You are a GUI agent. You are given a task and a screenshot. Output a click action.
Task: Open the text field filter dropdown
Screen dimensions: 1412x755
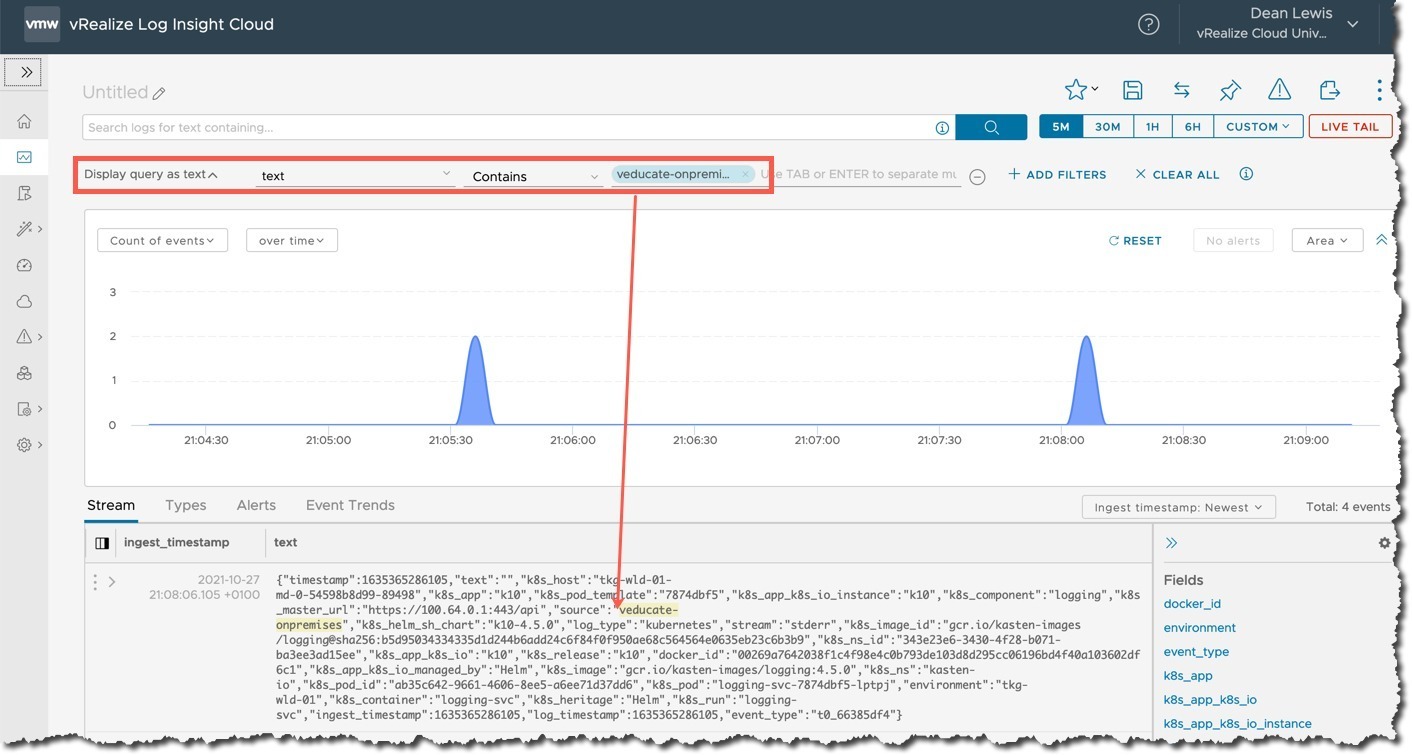coord(355,175)
